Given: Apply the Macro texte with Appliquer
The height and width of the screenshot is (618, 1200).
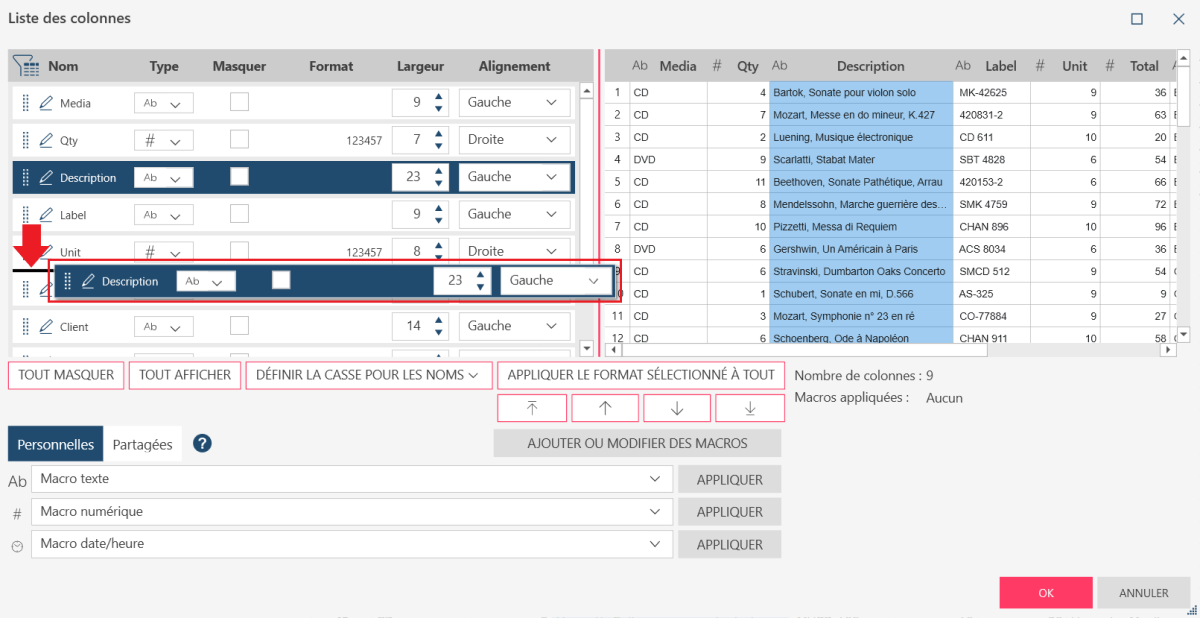Looking at the screenshot, I should point(730,480).
